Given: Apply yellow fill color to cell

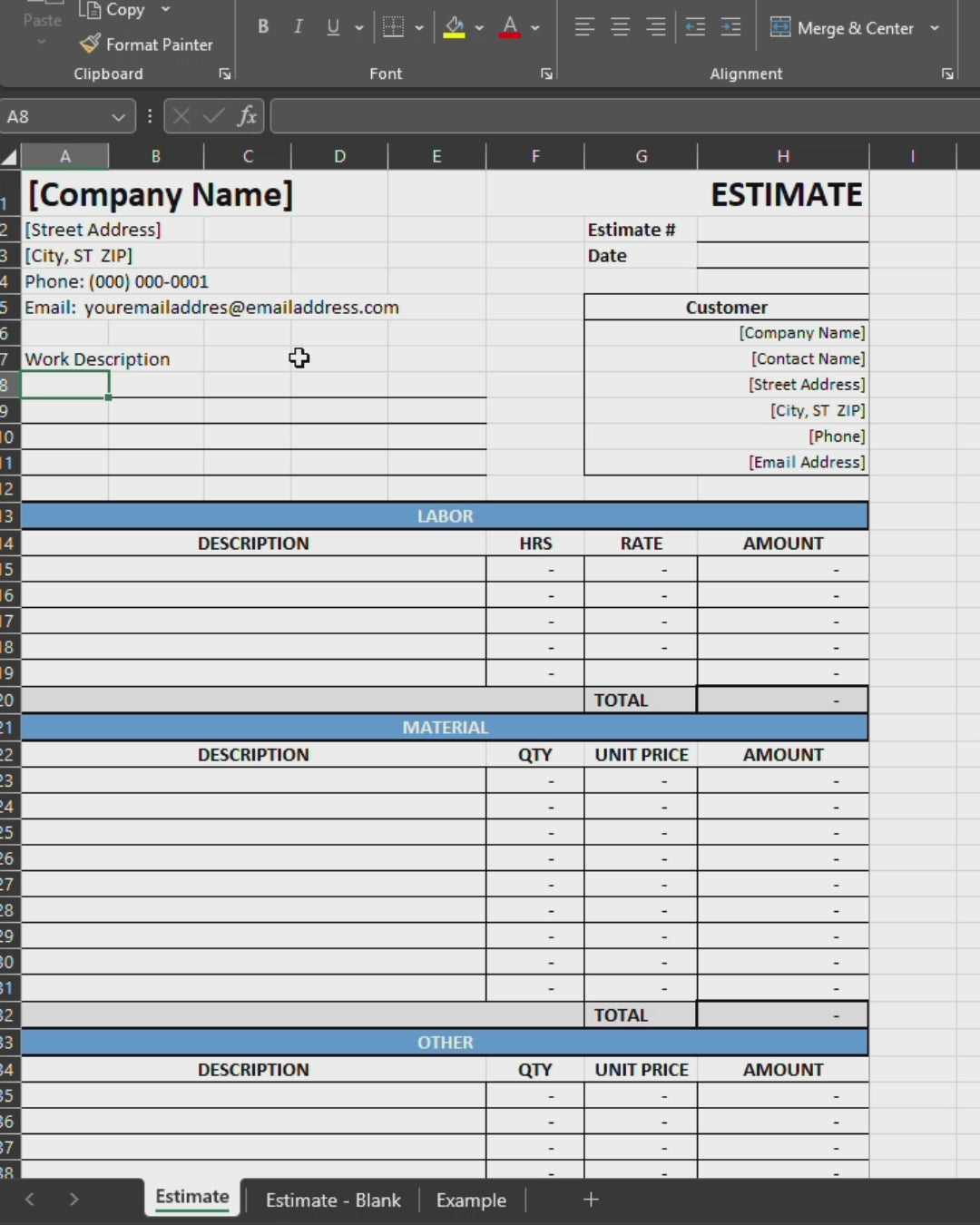Looking at the screenshot, I should coord(455,27).
